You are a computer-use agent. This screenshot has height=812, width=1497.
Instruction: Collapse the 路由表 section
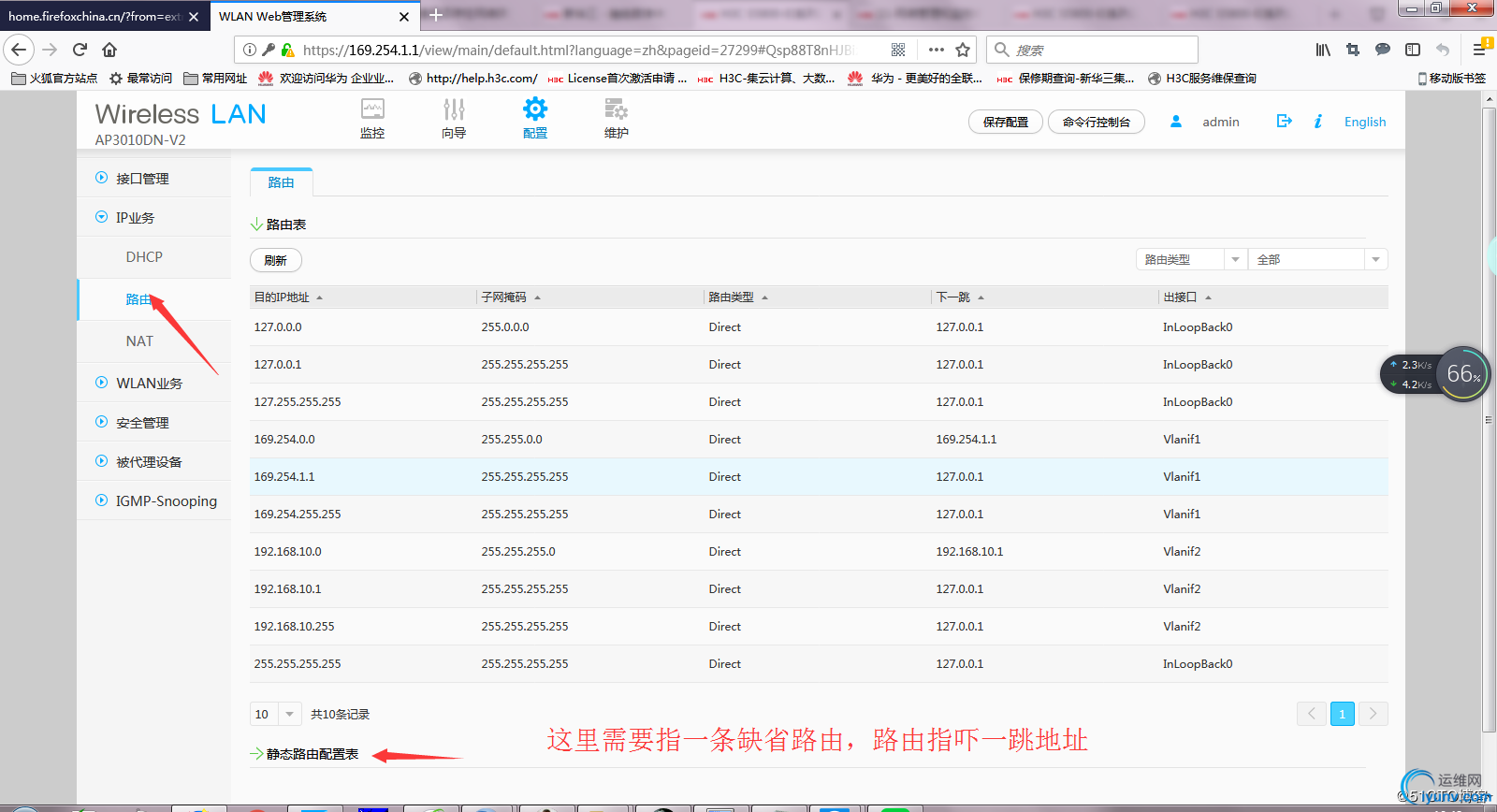pyautogui.click(x=278, y=225)
